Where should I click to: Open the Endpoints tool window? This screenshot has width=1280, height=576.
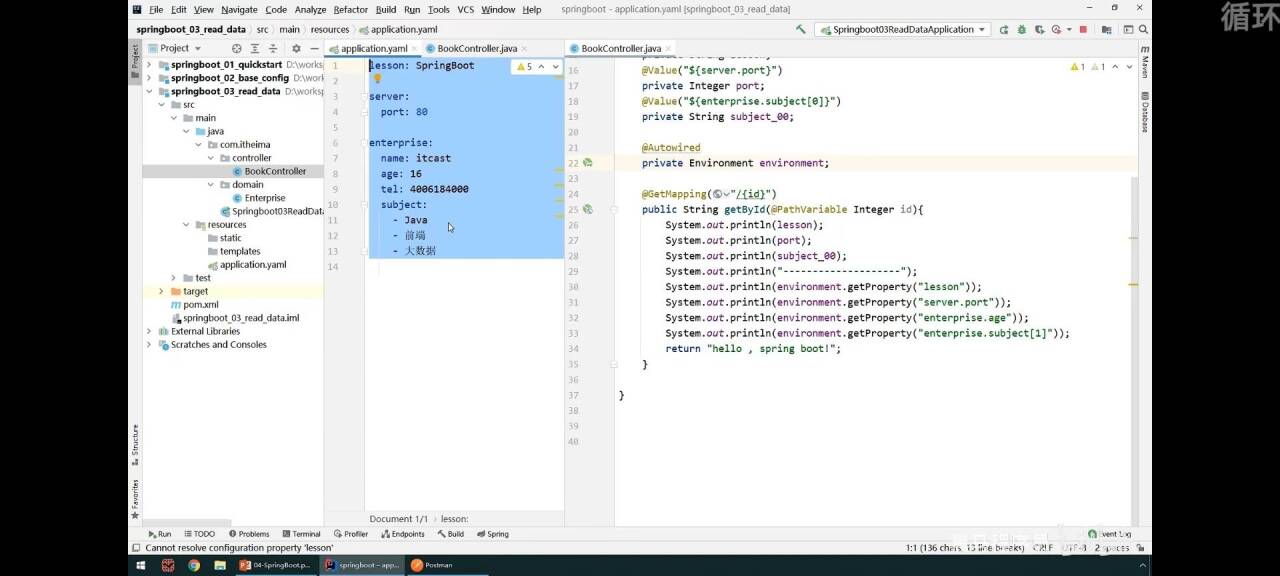[x=403, y=534]
